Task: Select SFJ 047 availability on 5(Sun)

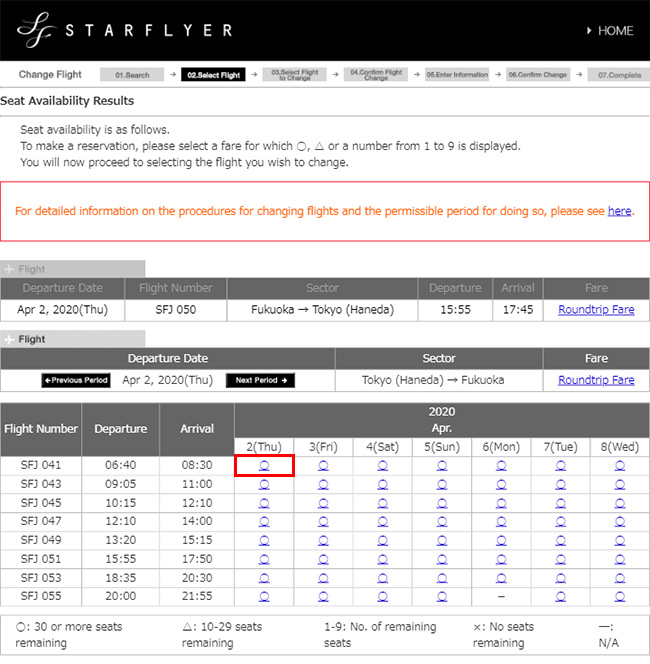Action: pos(442,522)
